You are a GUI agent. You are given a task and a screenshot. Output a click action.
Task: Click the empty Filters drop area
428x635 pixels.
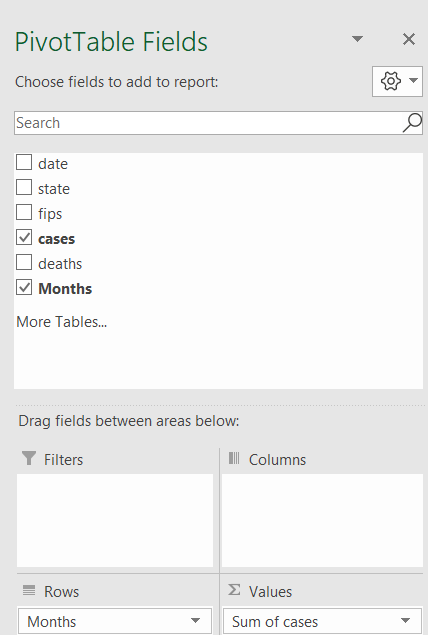tap(115, 520)
